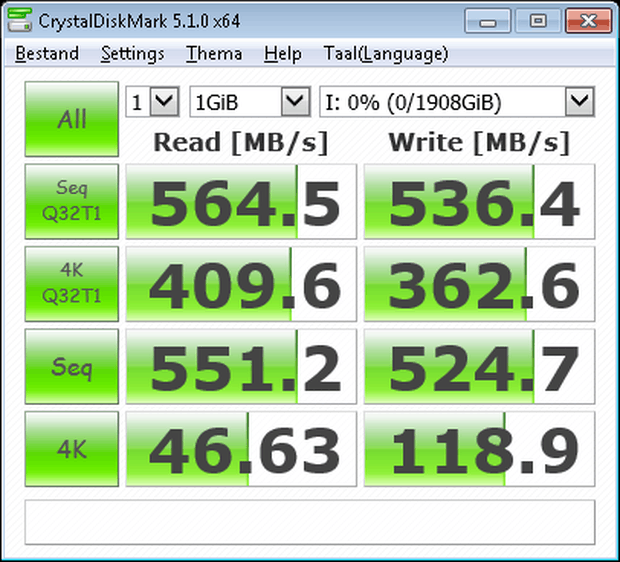Viewport: 620px width, 562px height.
Task: Click the 4K read value 46.63
Action: 241,449
